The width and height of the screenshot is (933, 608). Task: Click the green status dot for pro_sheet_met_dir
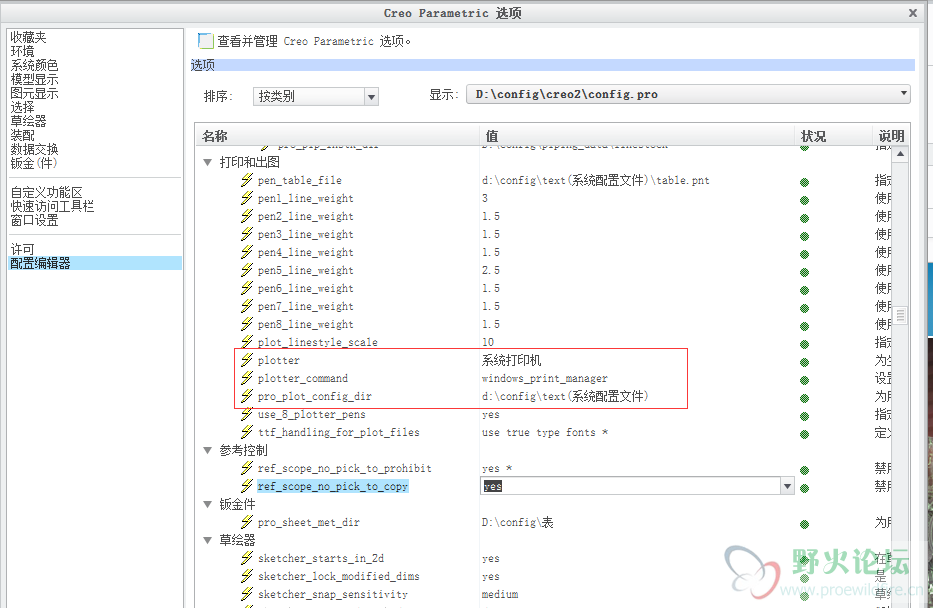click(804, 524)
